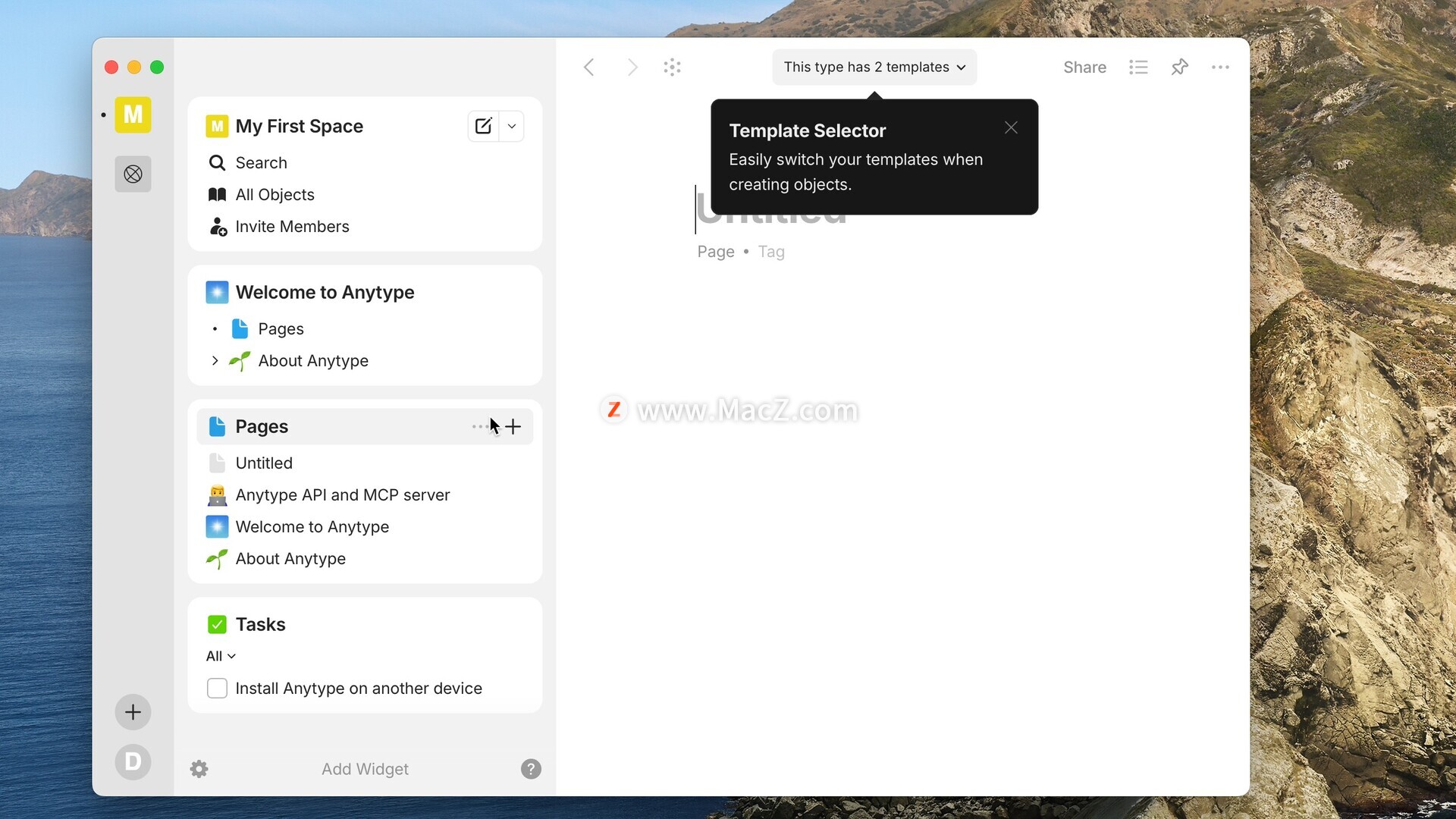Open the table of contents list icon
The width and height of the screenshot is (1456, 819).
(x=1137, y=67)
